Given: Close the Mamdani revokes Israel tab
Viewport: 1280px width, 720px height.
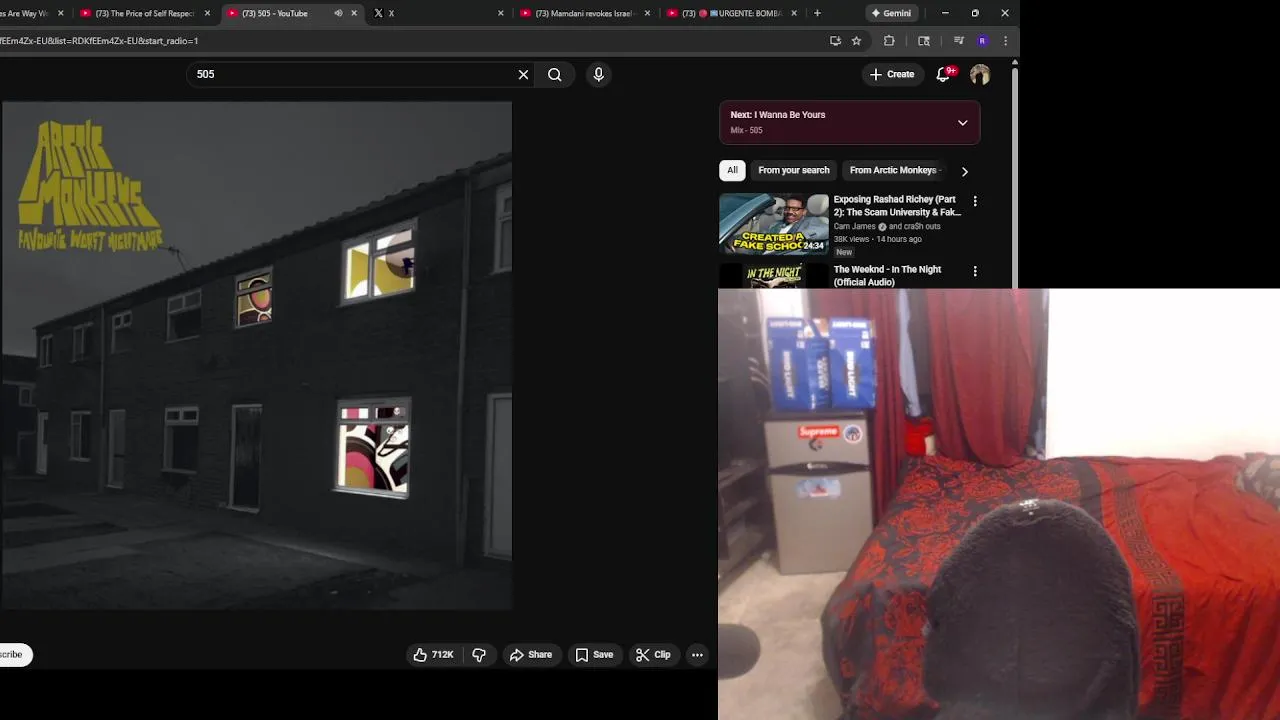Looking at the screenshot, I should (x=648, y=13).
